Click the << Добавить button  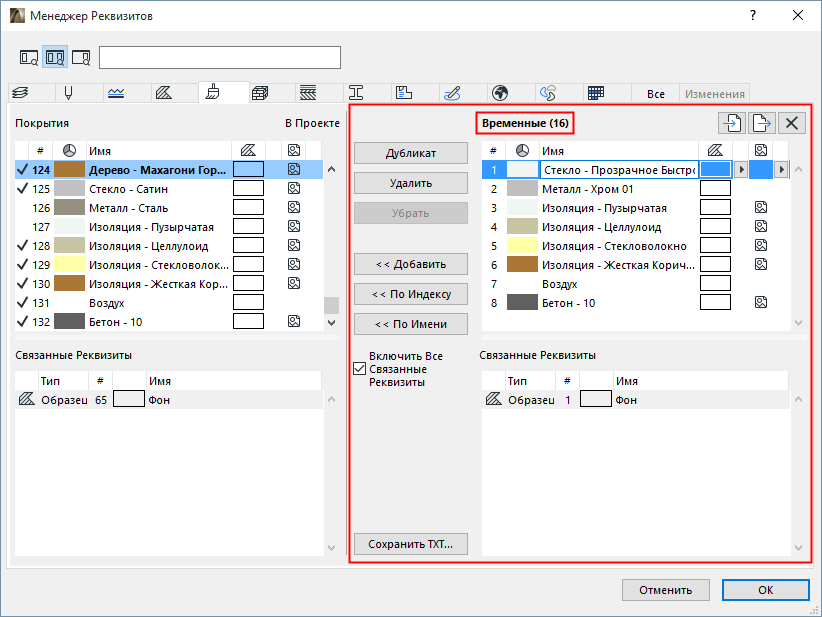click(410, 264)
